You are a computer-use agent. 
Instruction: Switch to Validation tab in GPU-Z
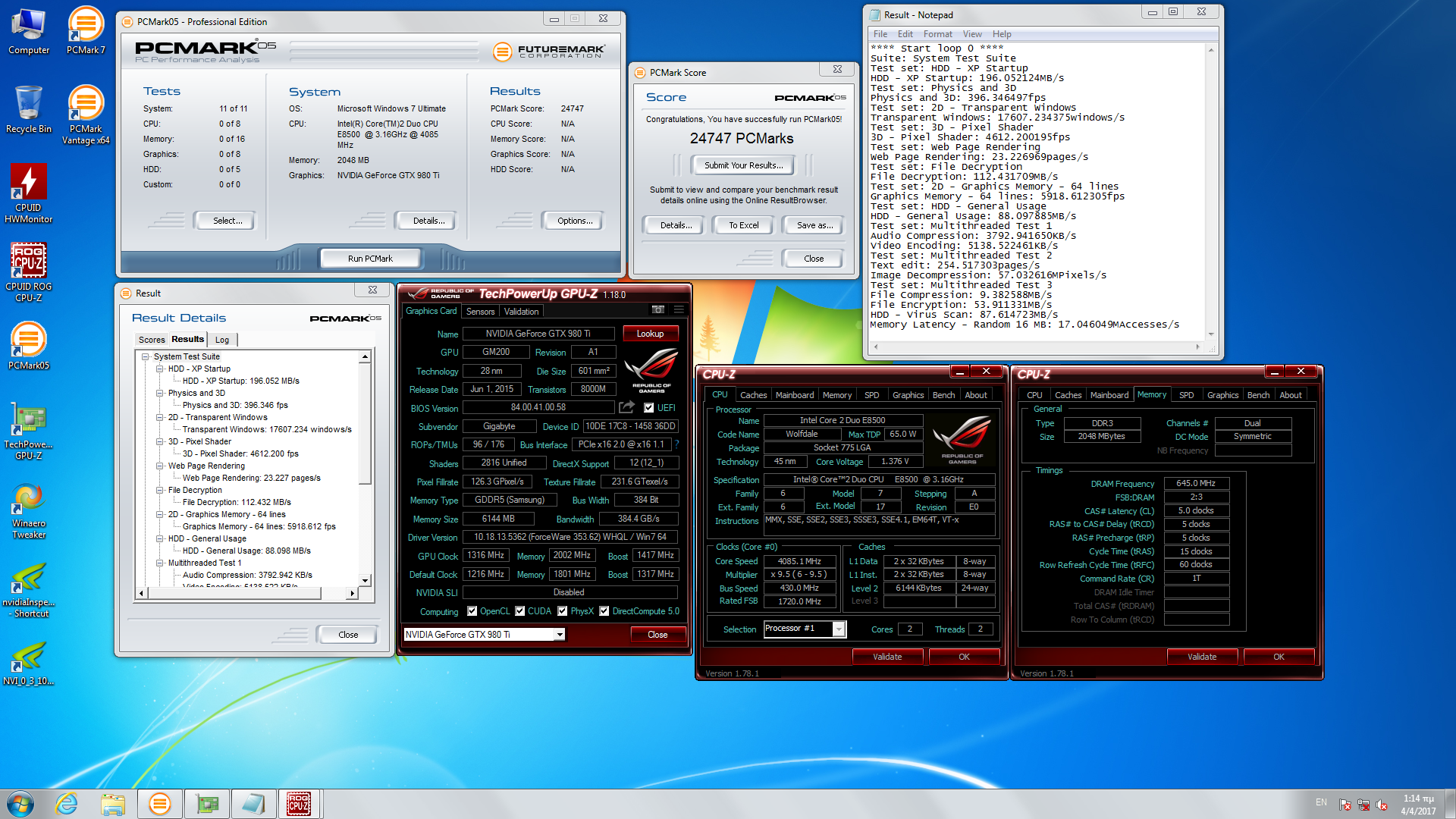pos(521,312)
